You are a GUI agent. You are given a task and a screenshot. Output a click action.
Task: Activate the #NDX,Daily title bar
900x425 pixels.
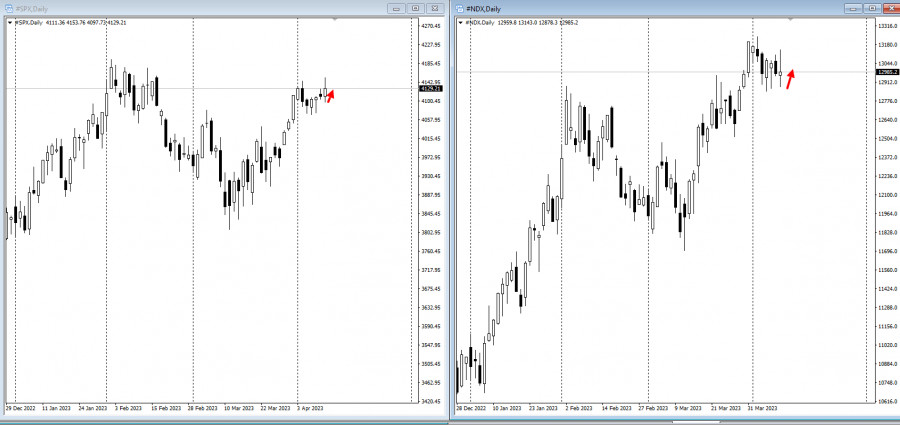(650, 8)
